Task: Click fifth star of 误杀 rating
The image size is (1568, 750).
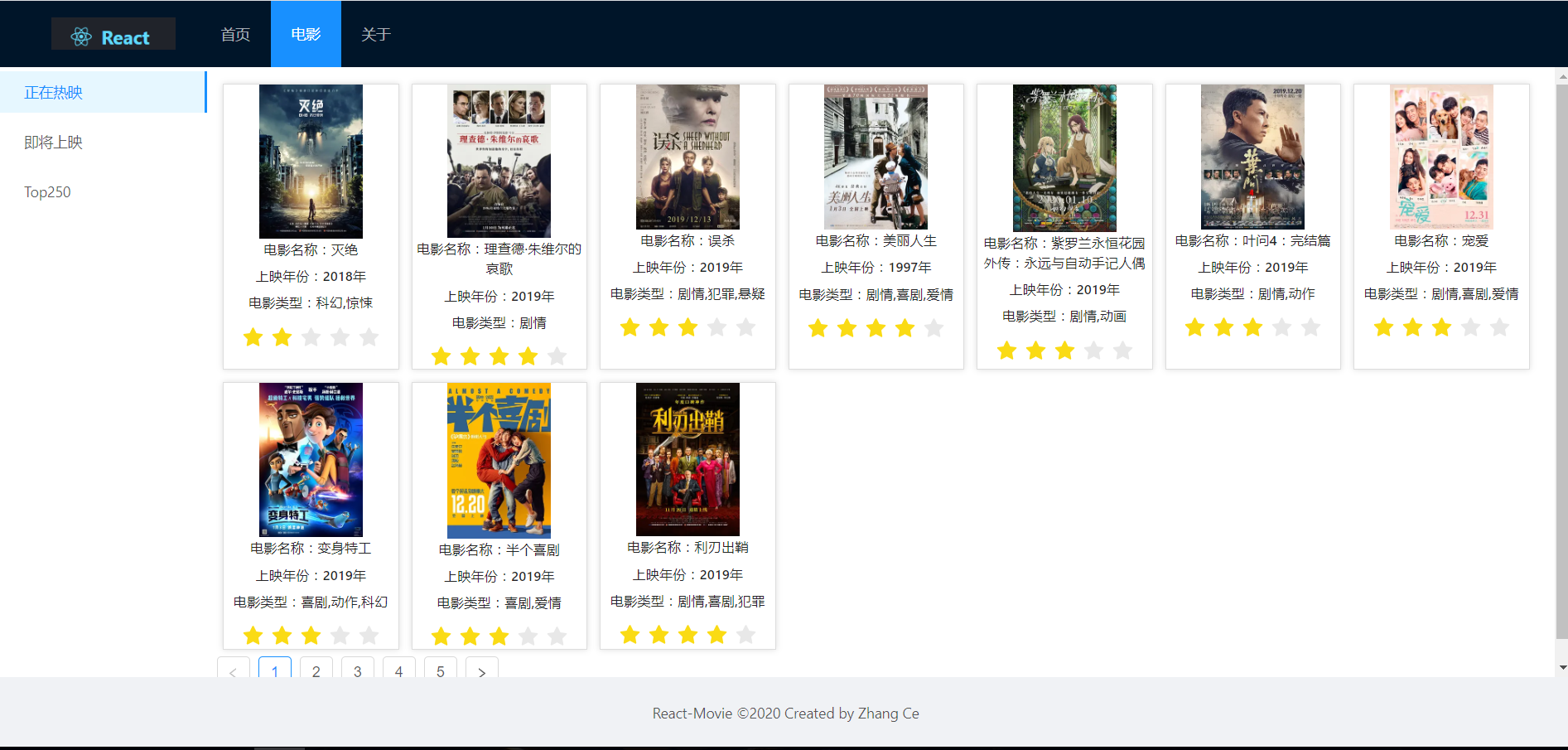Action: 746,327
